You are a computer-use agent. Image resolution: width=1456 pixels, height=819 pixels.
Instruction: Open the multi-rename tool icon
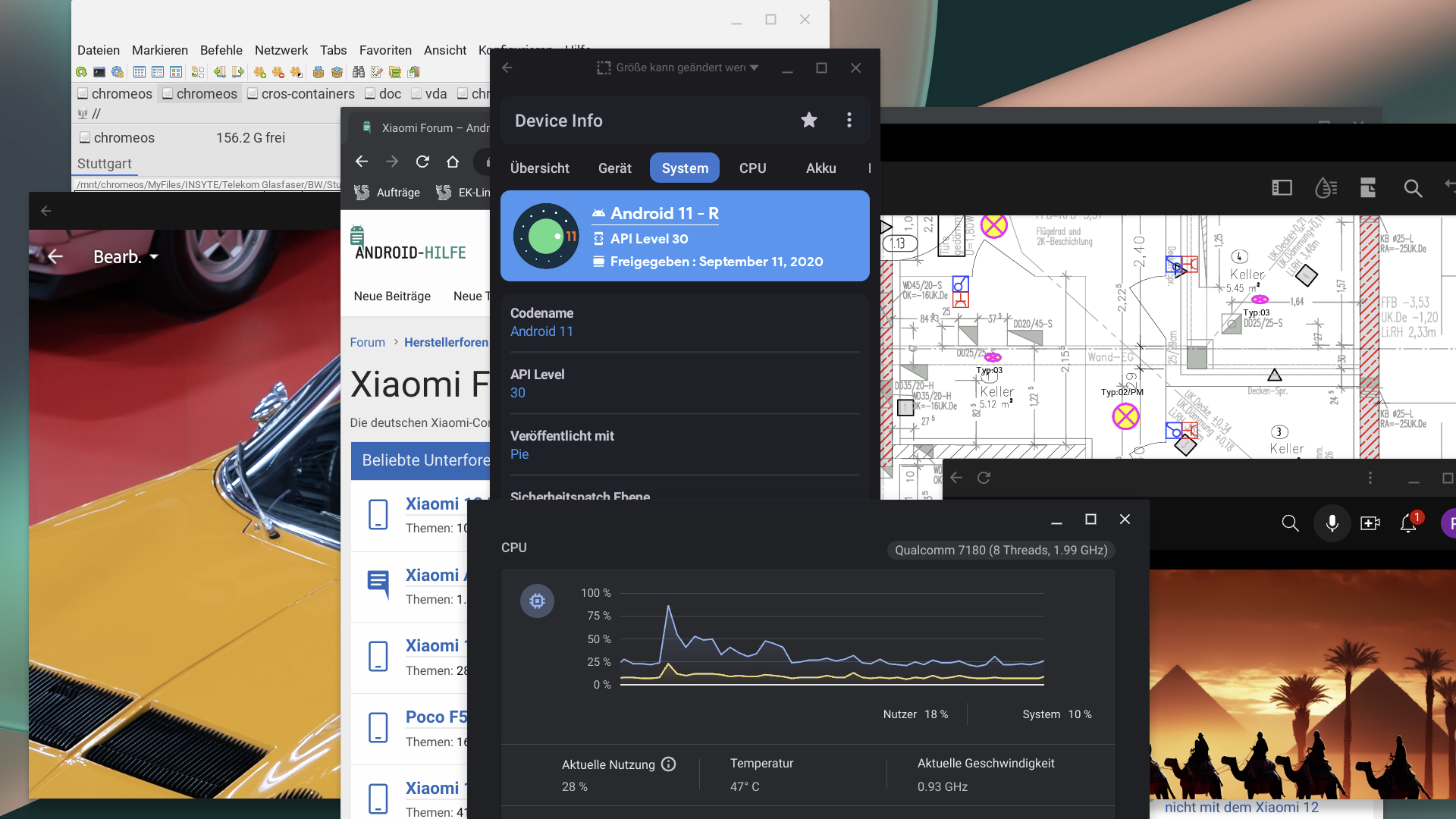point(377,72)
